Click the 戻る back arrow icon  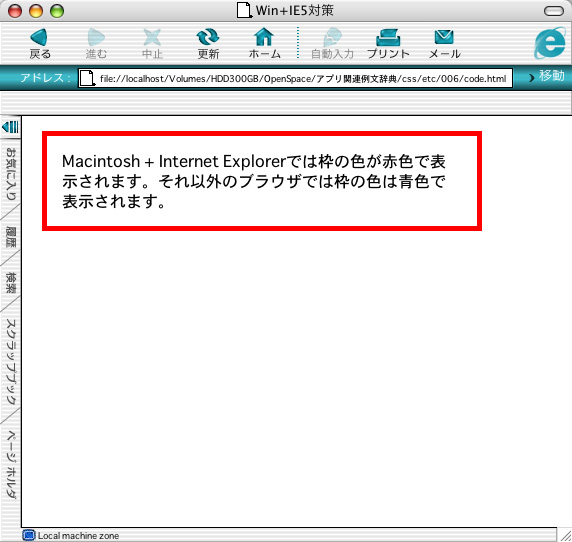tap(39, 37)
